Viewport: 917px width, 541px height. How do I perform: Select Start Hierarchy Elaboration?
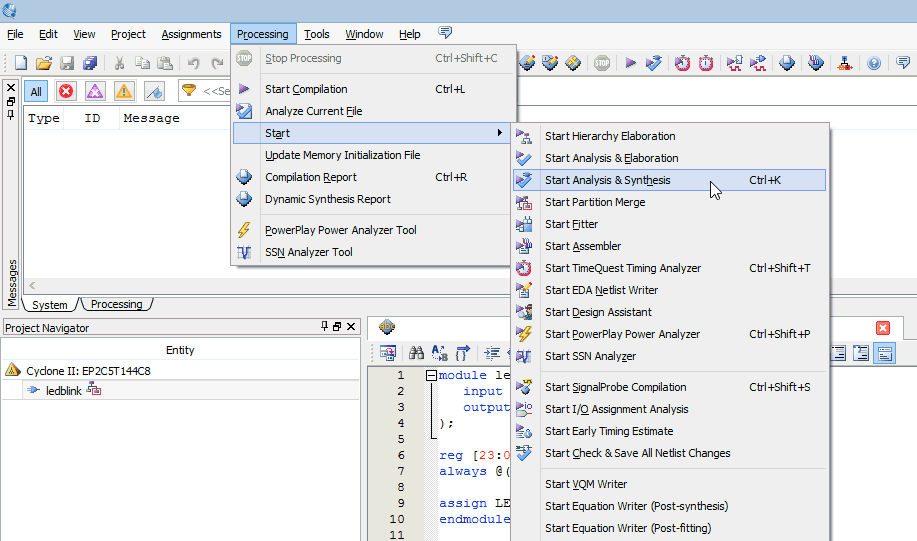(669, 136)
